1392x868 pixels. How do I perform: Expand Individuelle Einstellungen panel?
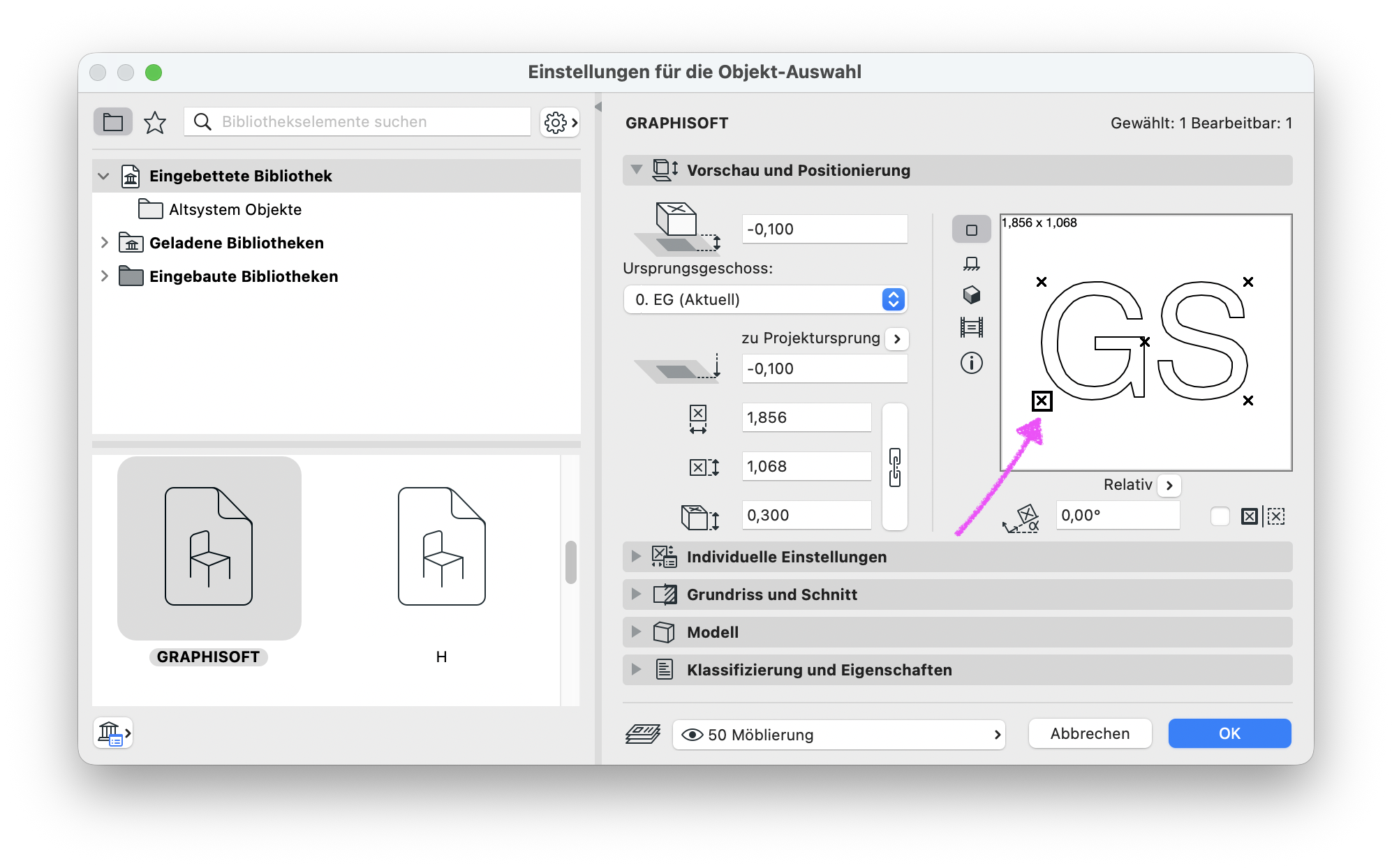tap(636, 556)
